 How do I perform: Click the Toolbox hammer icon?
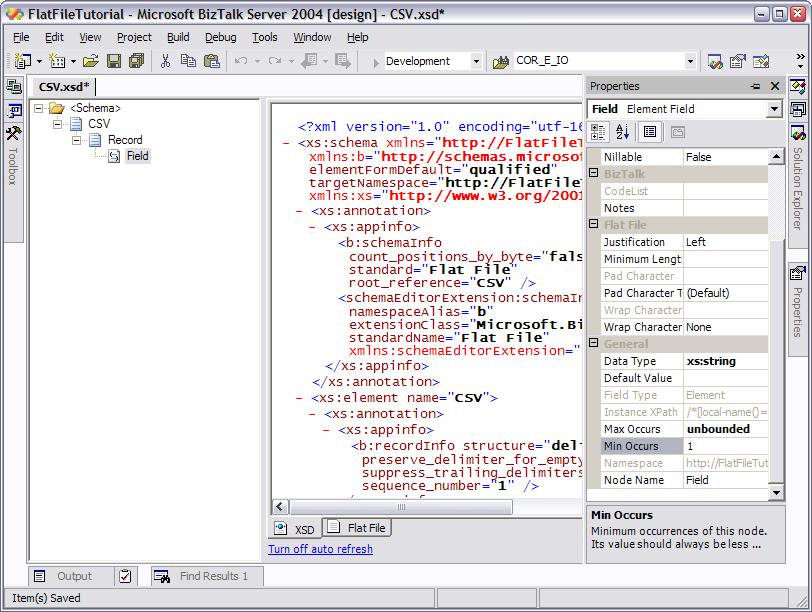coord(13,134)
